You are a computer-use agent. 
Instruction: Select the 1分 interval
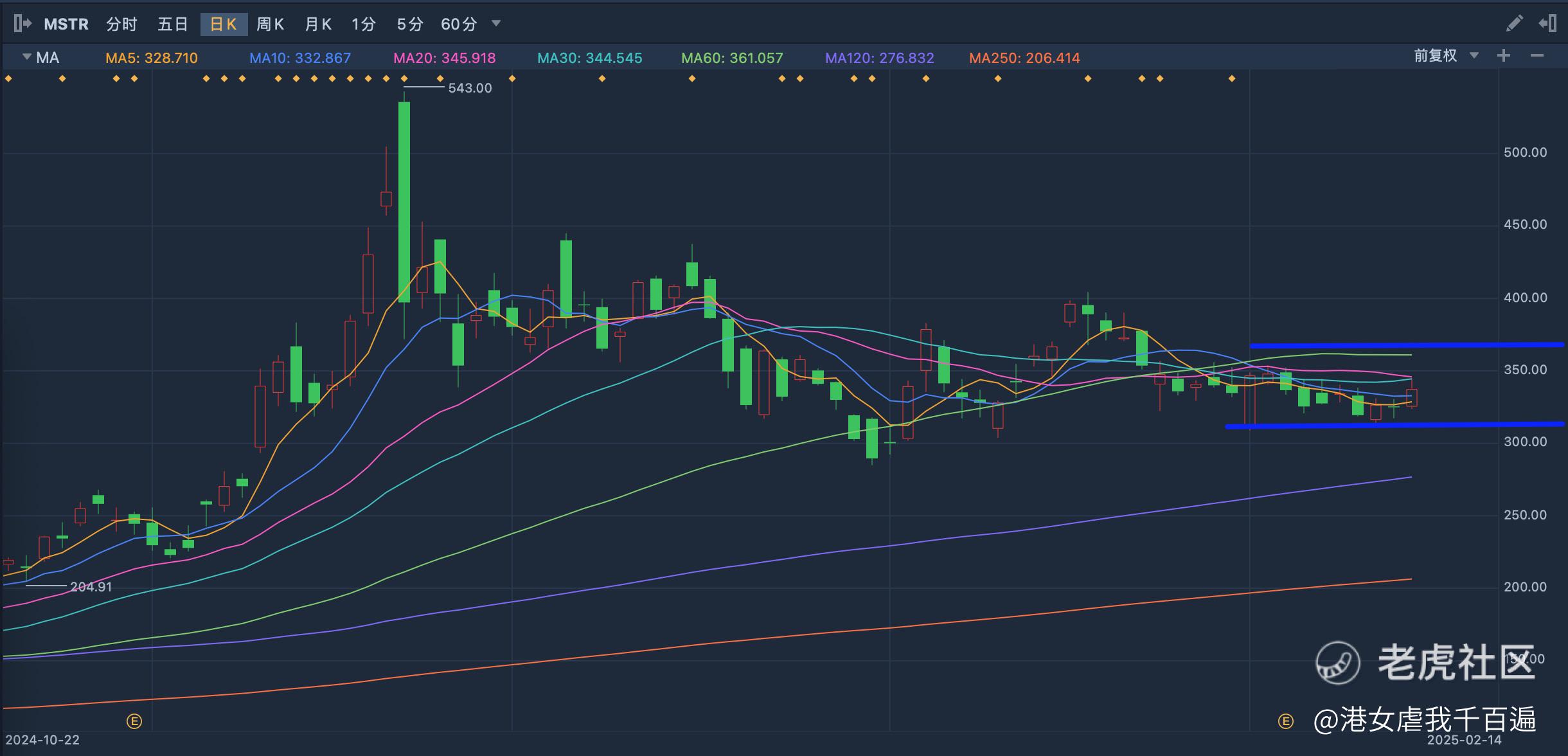(363, 24)
